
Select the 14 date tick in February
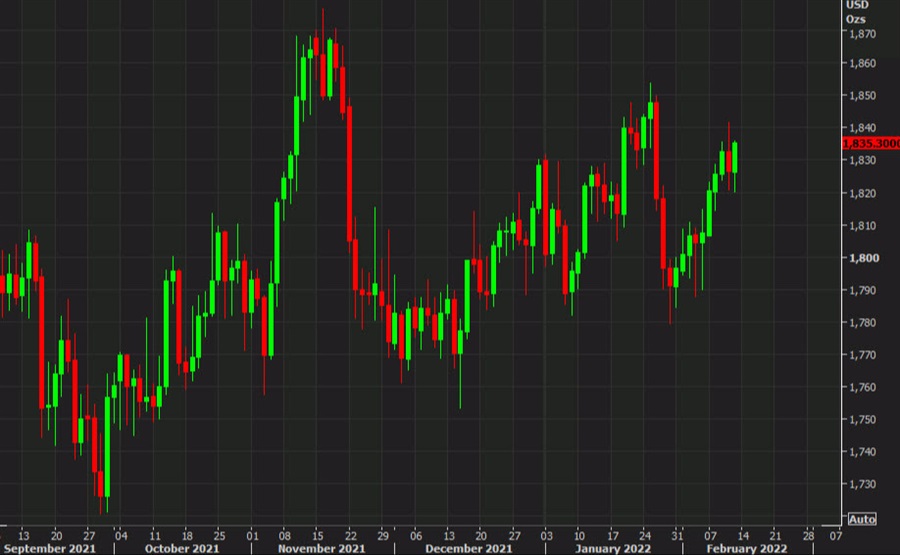[x=743, y=536]
